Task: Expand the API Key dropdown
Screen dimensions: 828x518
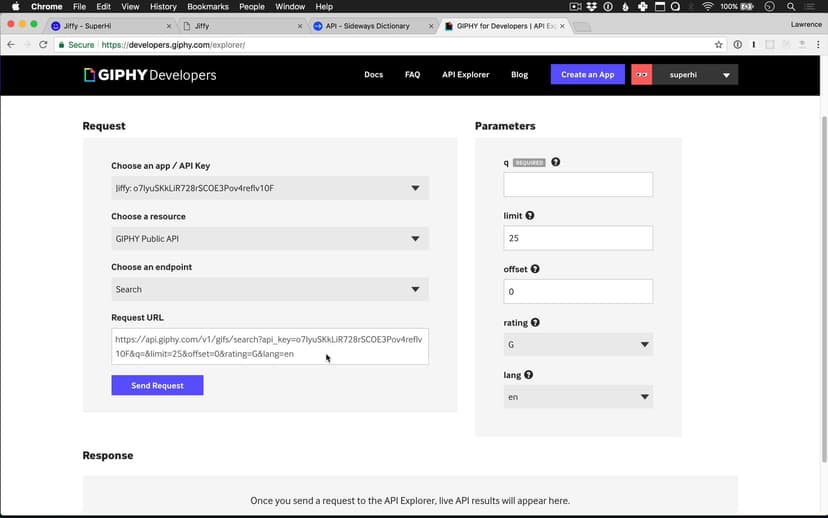Action: (270, 188)
